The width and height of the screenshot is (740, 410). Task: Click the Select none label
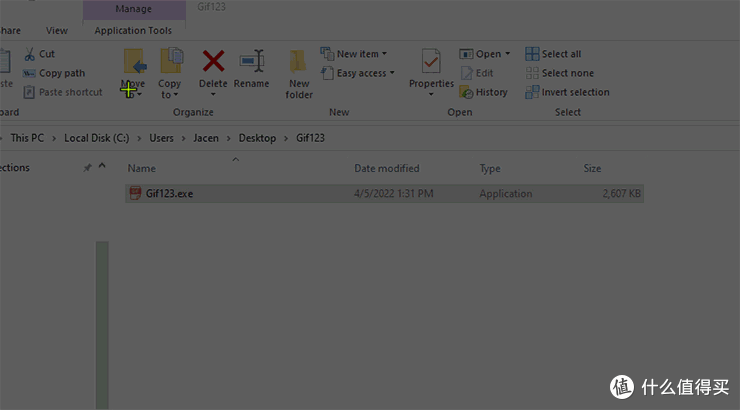click(x=568, y=73)
